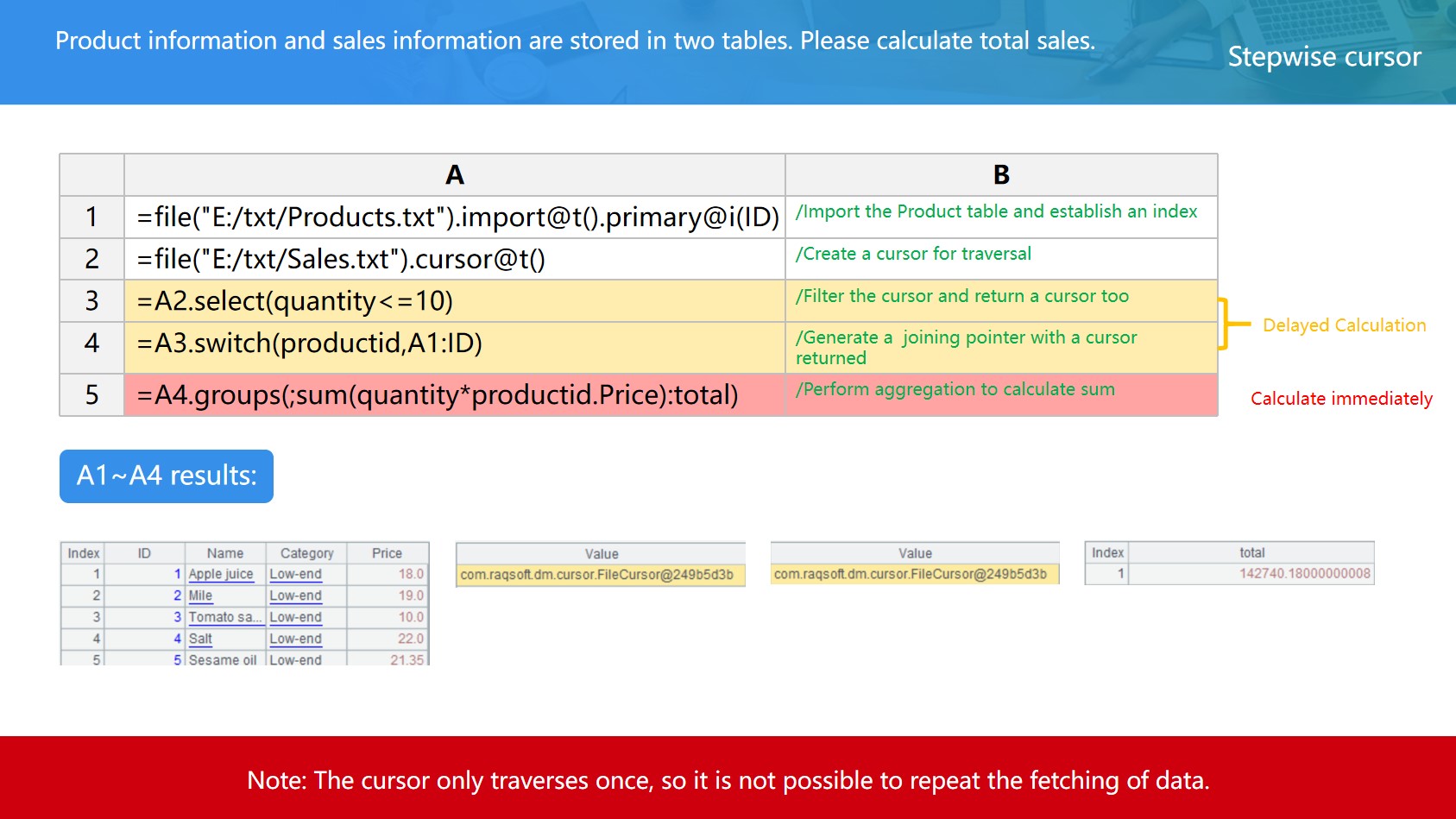Click the "Mile" product name link
The width and height of the screenshot is (1456, 819).
tap(200, 596)
